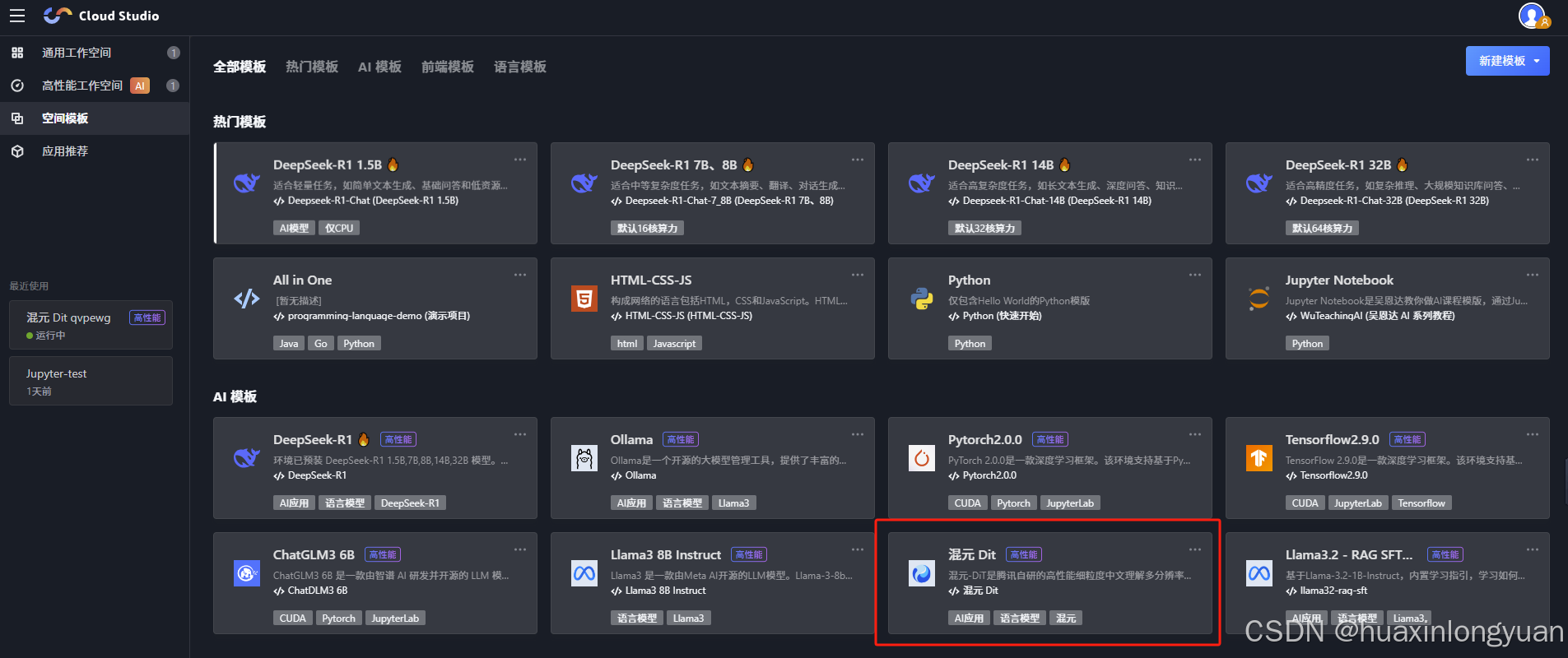Select 通用工作空间 in the sidebar
The image size is (1568, 658).
(x=95, y=53)
